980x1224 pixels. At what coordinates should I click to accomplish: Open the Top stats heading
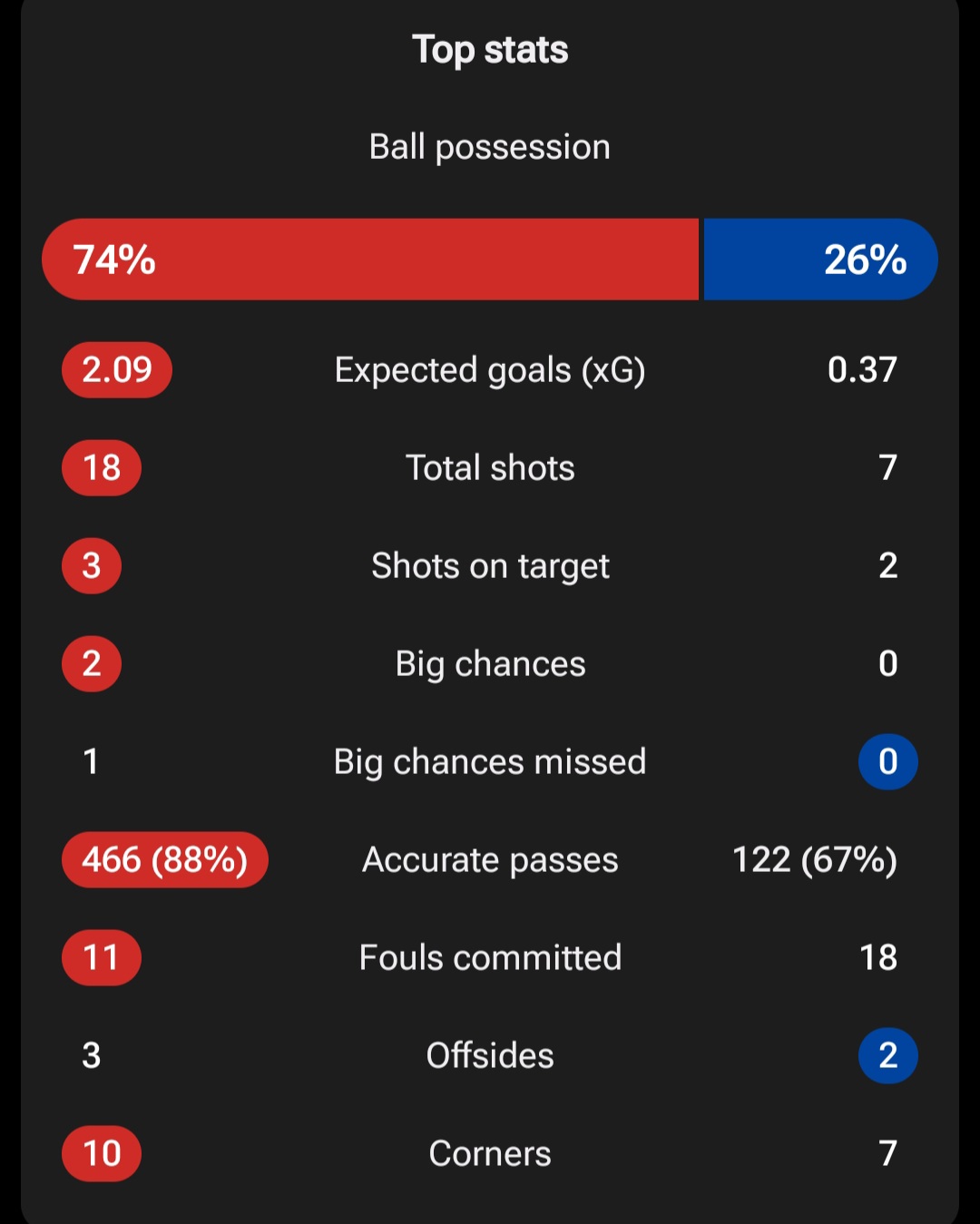click(x=490, y=50)
